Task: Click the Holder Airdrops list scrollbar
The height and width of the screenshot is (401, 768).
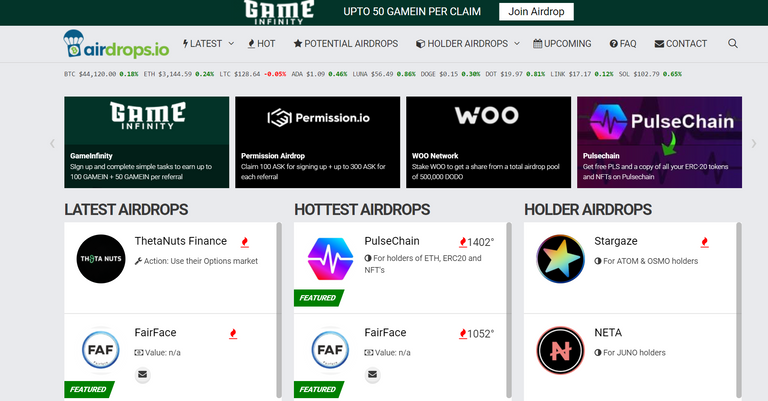Action: 739,311
